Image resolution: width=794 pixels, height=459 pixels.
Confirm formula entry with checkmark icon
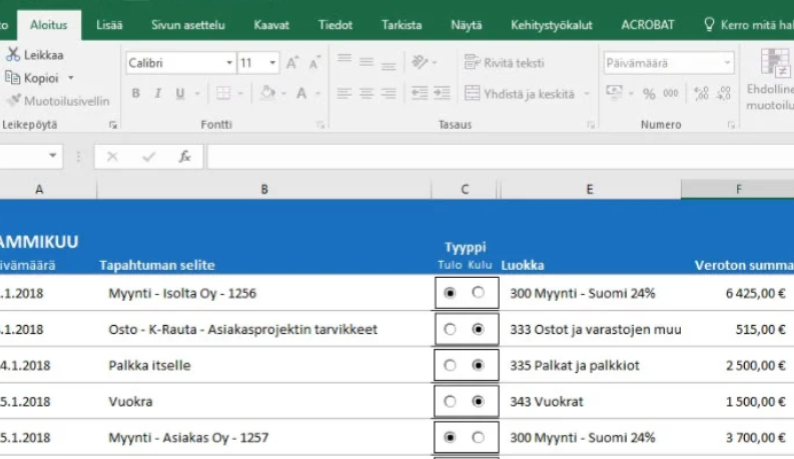coord(148,157)
